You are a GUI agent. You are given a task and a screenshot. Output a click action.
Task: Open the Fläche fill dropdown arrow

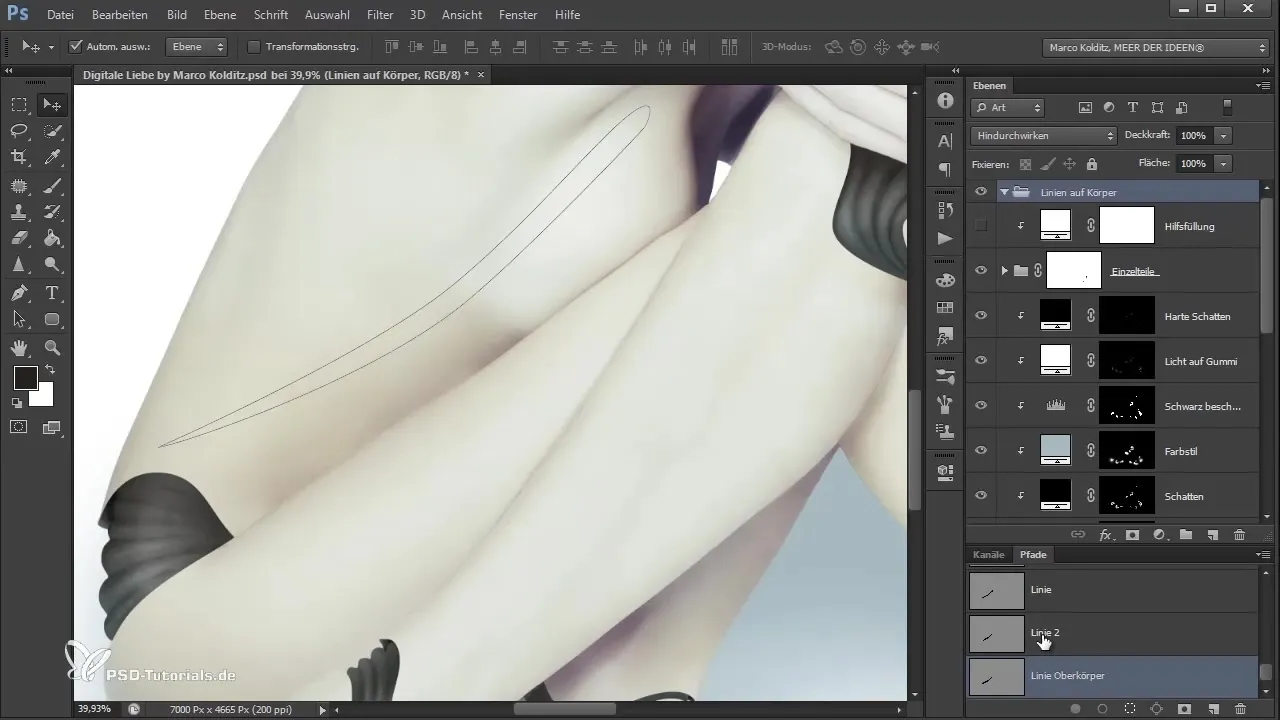pos(1224,163)
